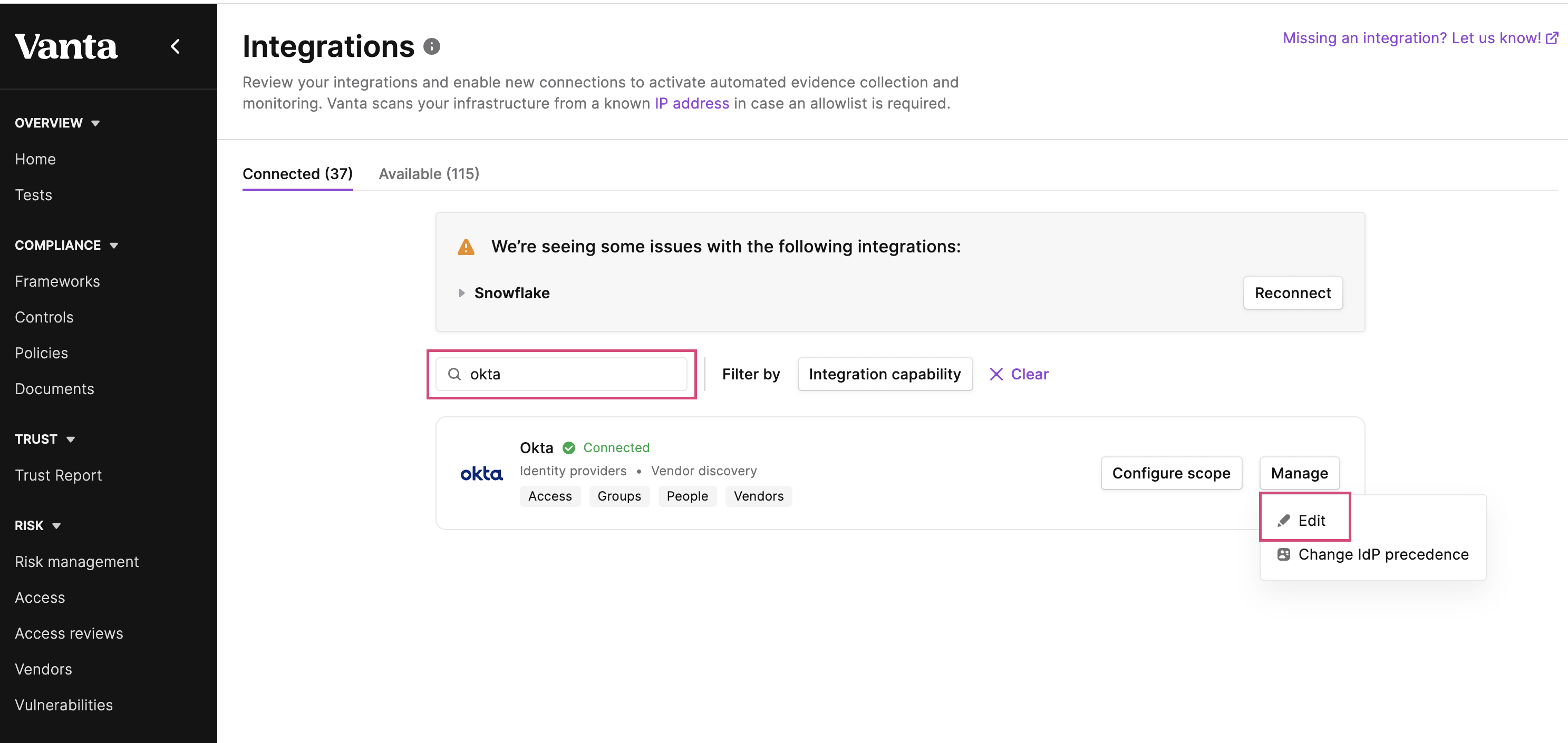Click Reconnect for Snowflake

[1292, 294]
